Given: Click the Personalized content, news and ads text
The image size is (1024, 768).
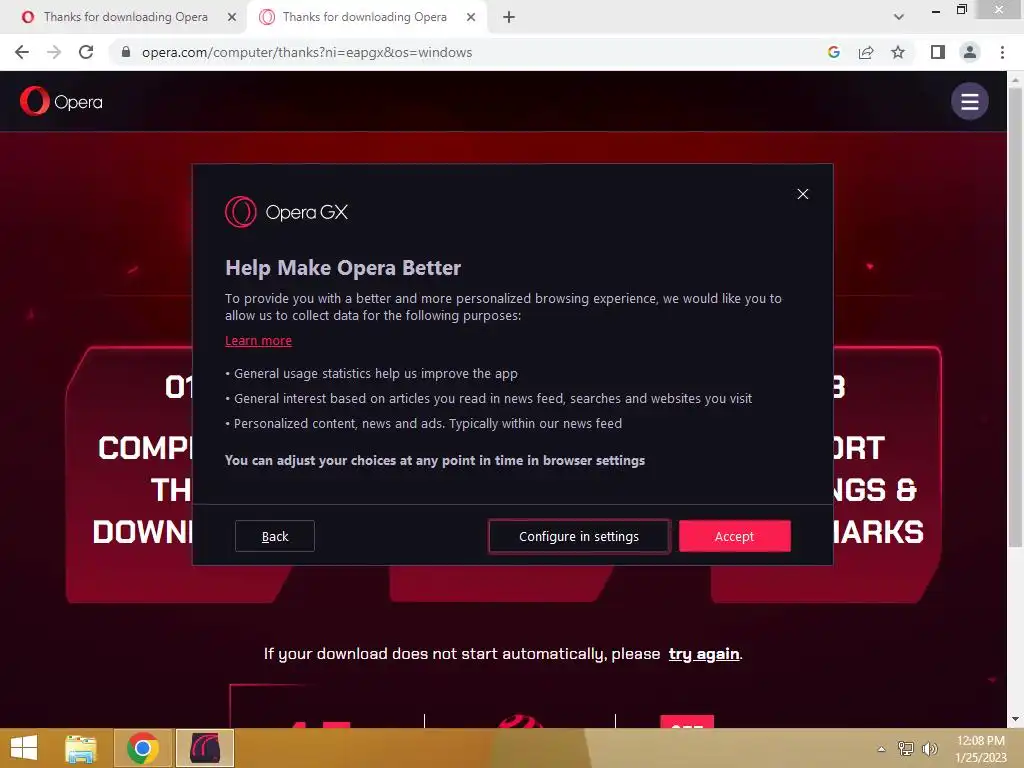Looking at the screenshot, I should click(428, 423).
